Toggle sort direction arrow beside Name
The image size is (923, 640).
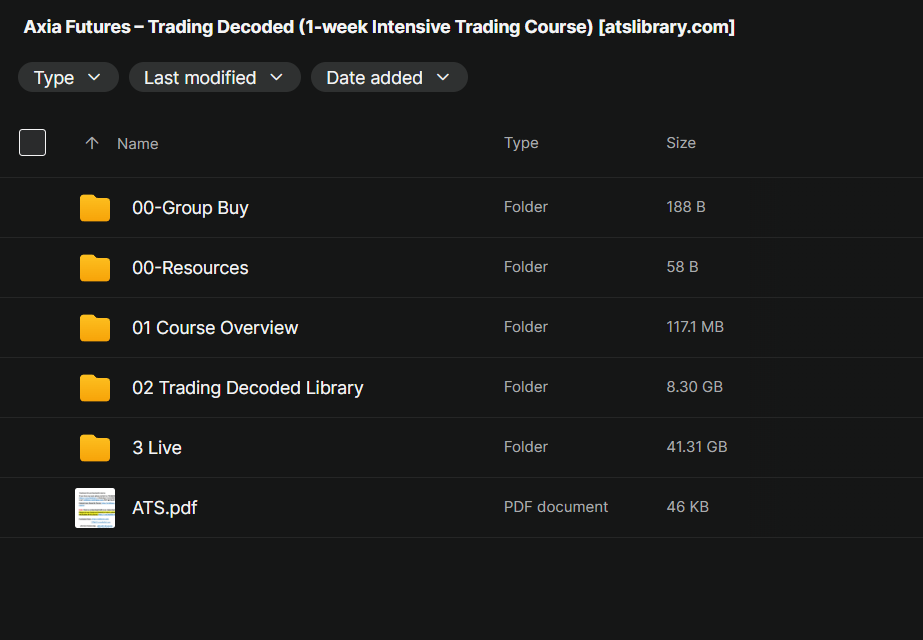[92, 143]
